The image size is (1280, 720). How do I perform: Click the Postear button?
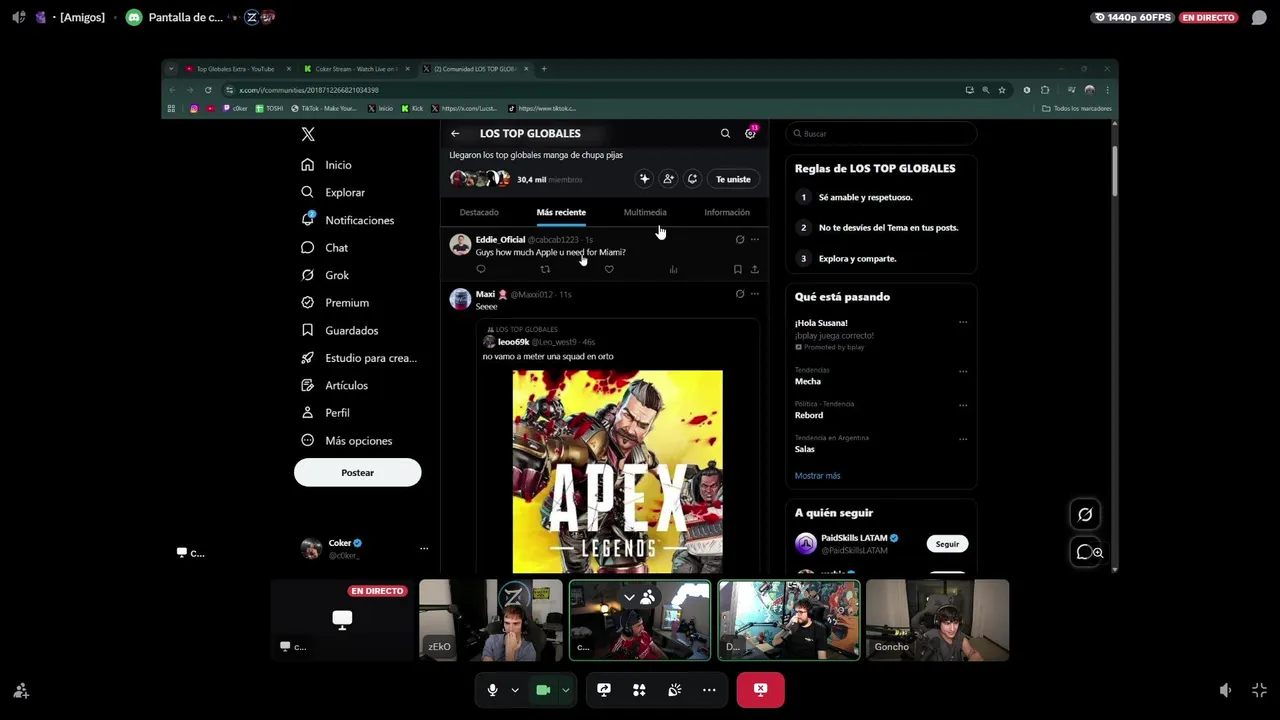point(358,472)
